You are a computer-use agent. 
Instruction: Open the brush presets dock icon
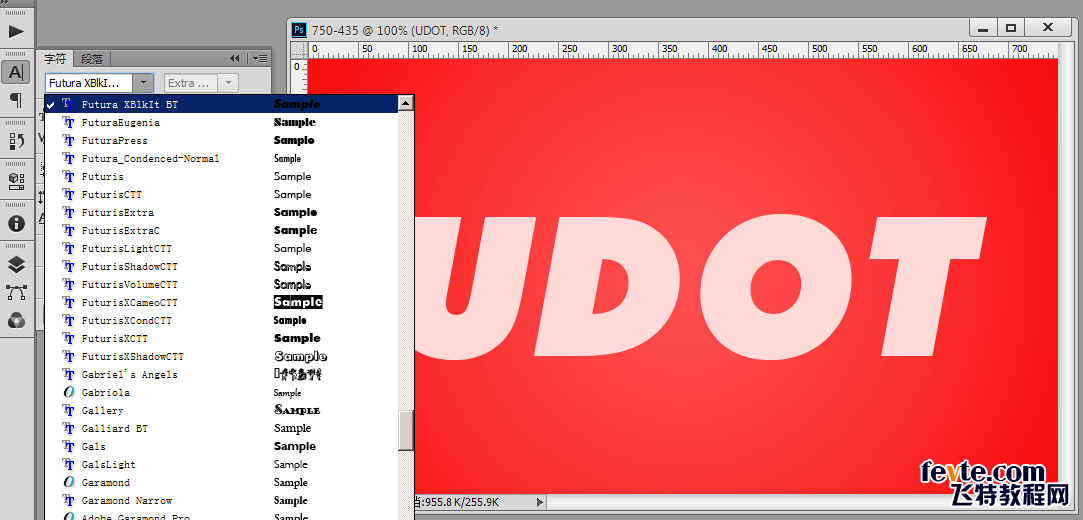click(x=15, y=141)
